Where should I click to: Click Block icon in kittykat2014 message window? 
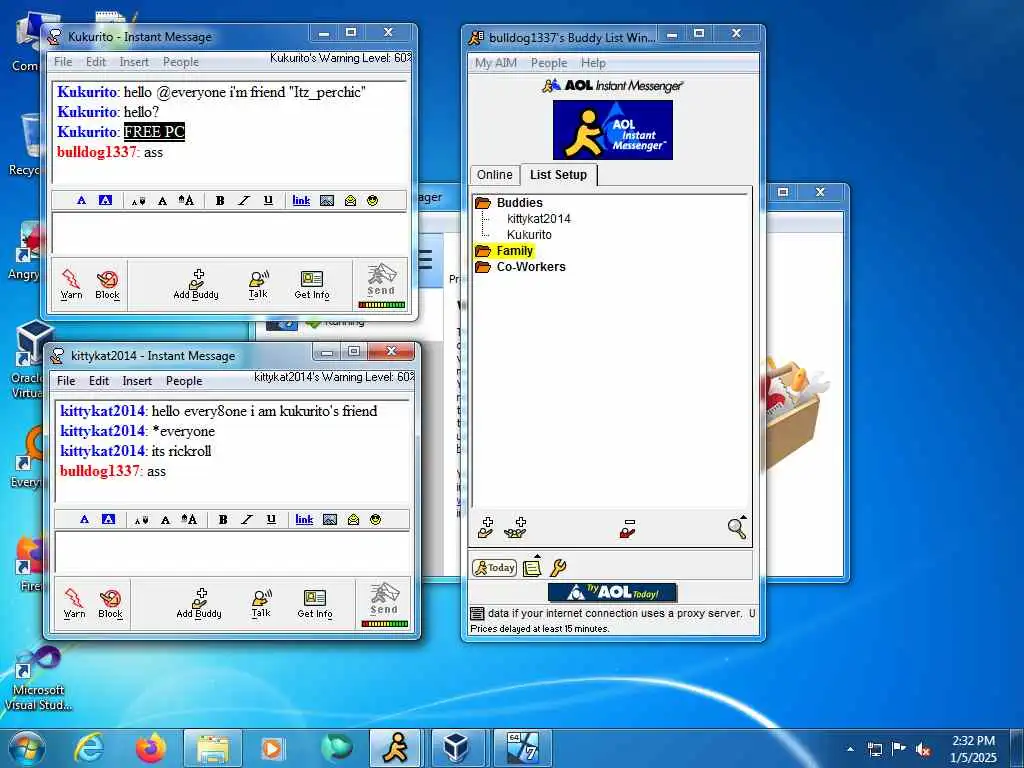110,603
